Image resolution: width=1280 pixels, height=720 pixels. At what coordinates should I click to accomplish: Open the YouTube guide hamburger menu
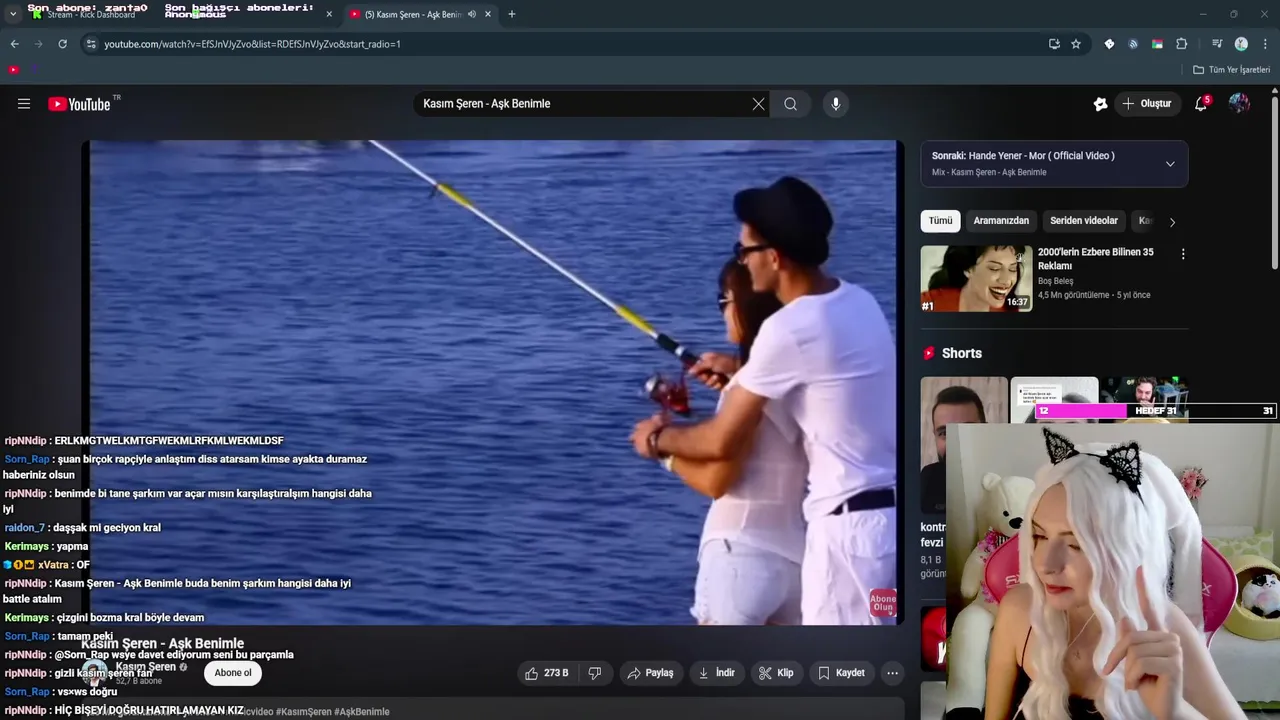(24, 104)
